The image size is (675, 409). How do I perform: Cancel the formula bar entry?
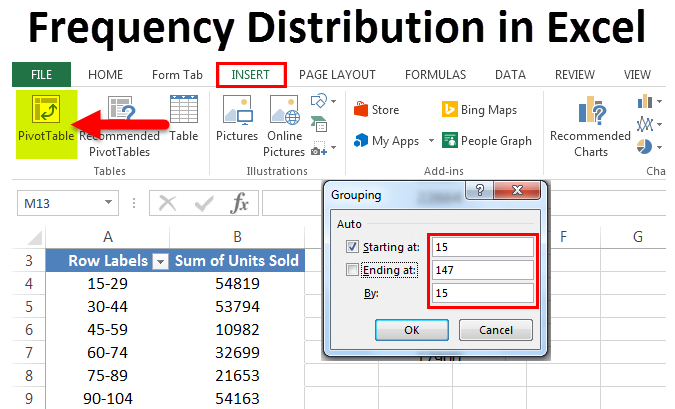click(167, 203)
